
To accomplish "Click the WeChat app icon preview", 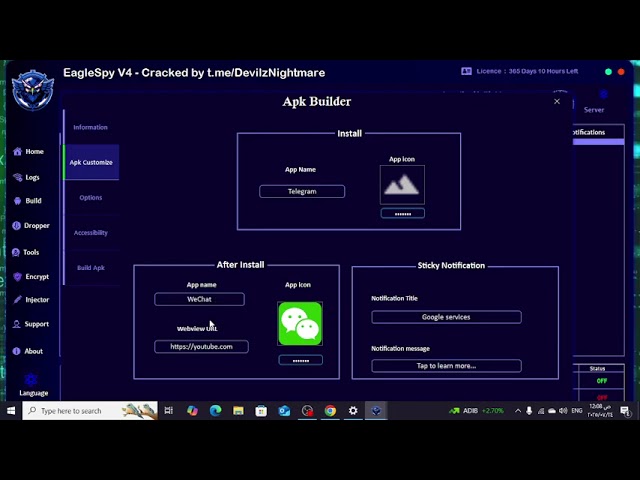I will coord(300,324).
